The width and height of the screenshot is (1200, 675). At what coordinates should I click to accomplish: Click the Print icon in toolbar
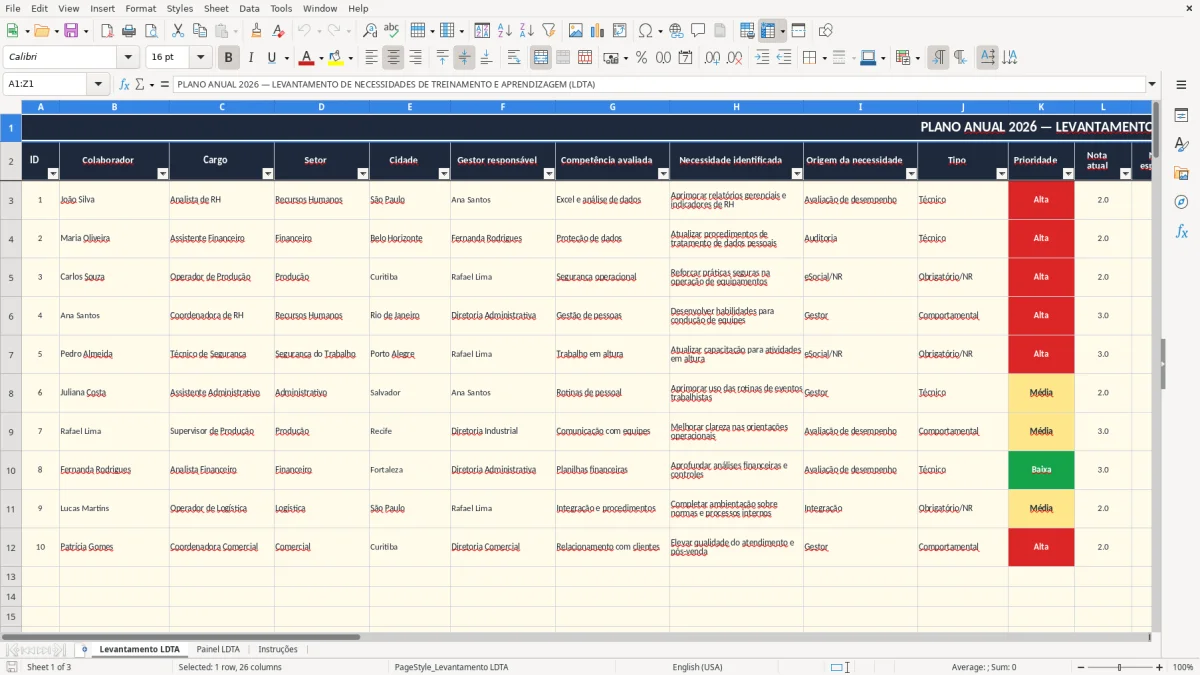pyautogui.click(x=128, y=31)
